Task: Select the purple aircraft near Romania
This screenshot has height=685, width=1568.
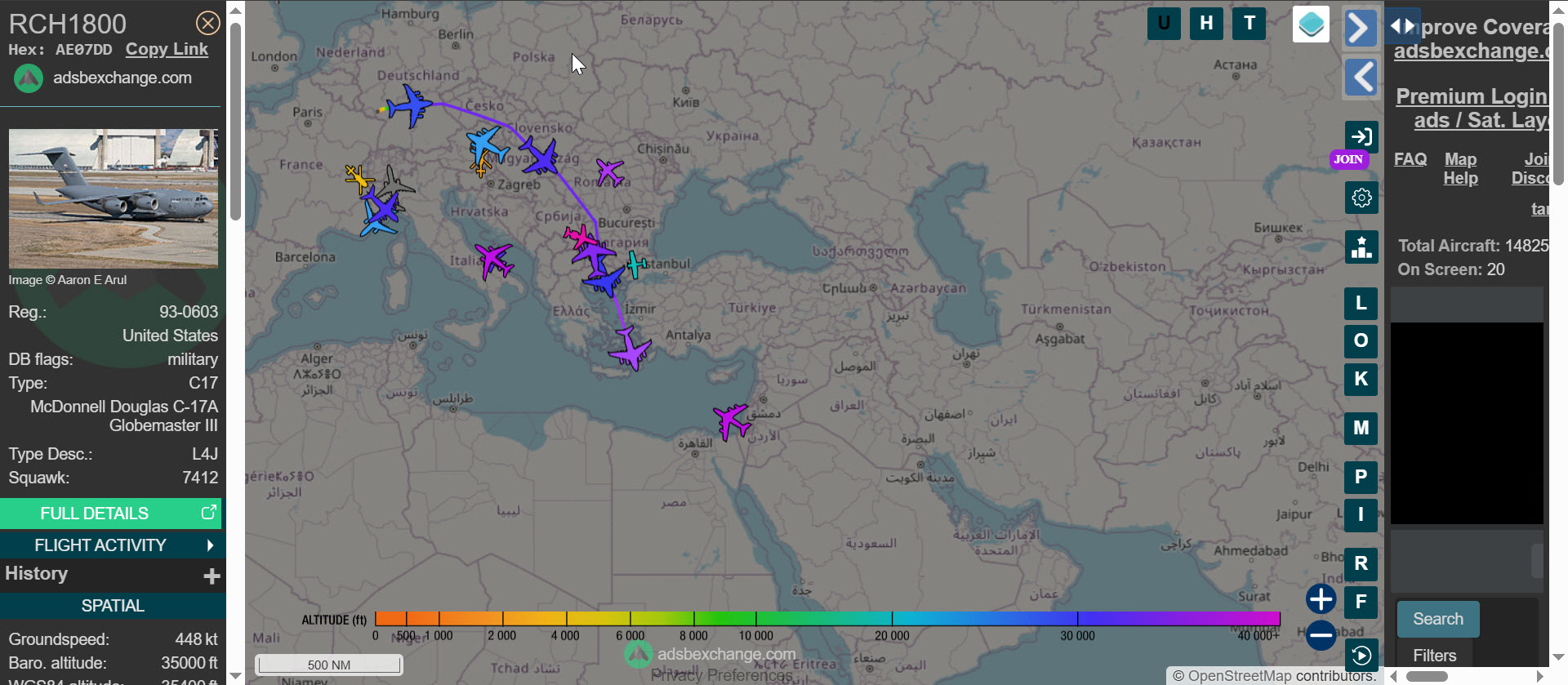Action: 609,172
